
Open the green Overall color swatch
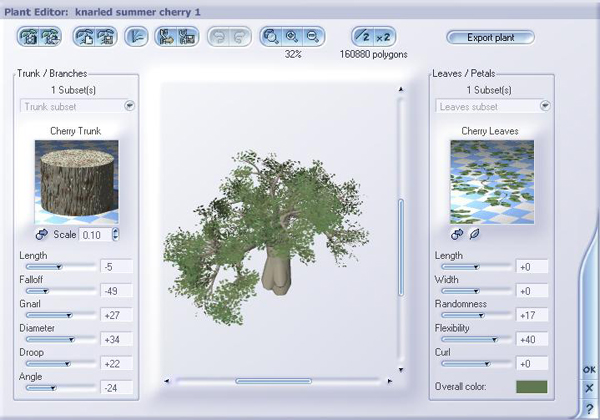(532, 387)
